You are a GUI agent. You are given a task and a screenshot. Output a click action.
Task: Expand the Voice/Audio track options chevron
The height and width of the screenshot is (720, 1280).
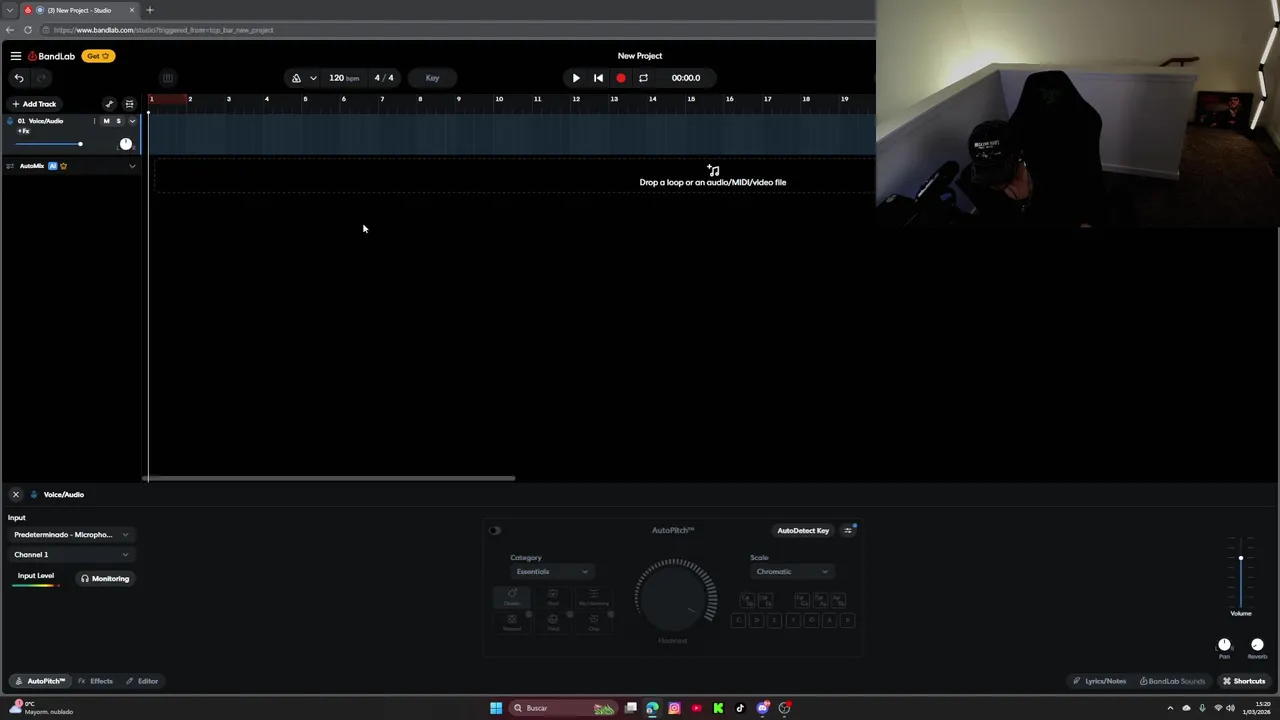132,121
